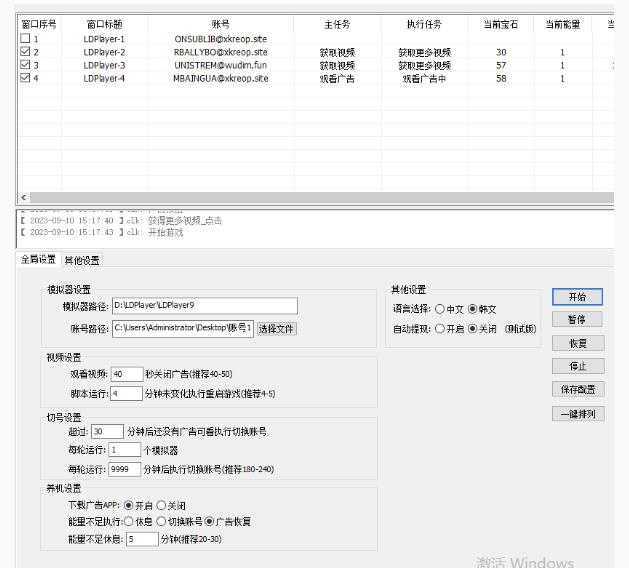Image resolution: width=629 pixels, height=568 pixels.
Task: Hit the 停止 button
Action: 577,366
